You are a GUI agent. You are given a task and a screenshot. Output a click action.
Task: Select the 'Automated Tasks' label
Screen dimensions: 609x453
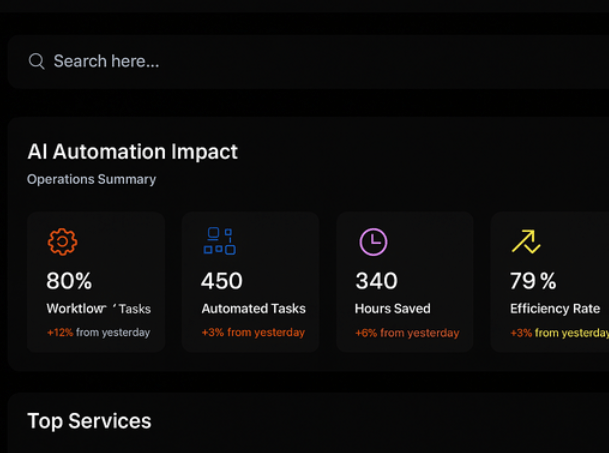click(253, 308)
